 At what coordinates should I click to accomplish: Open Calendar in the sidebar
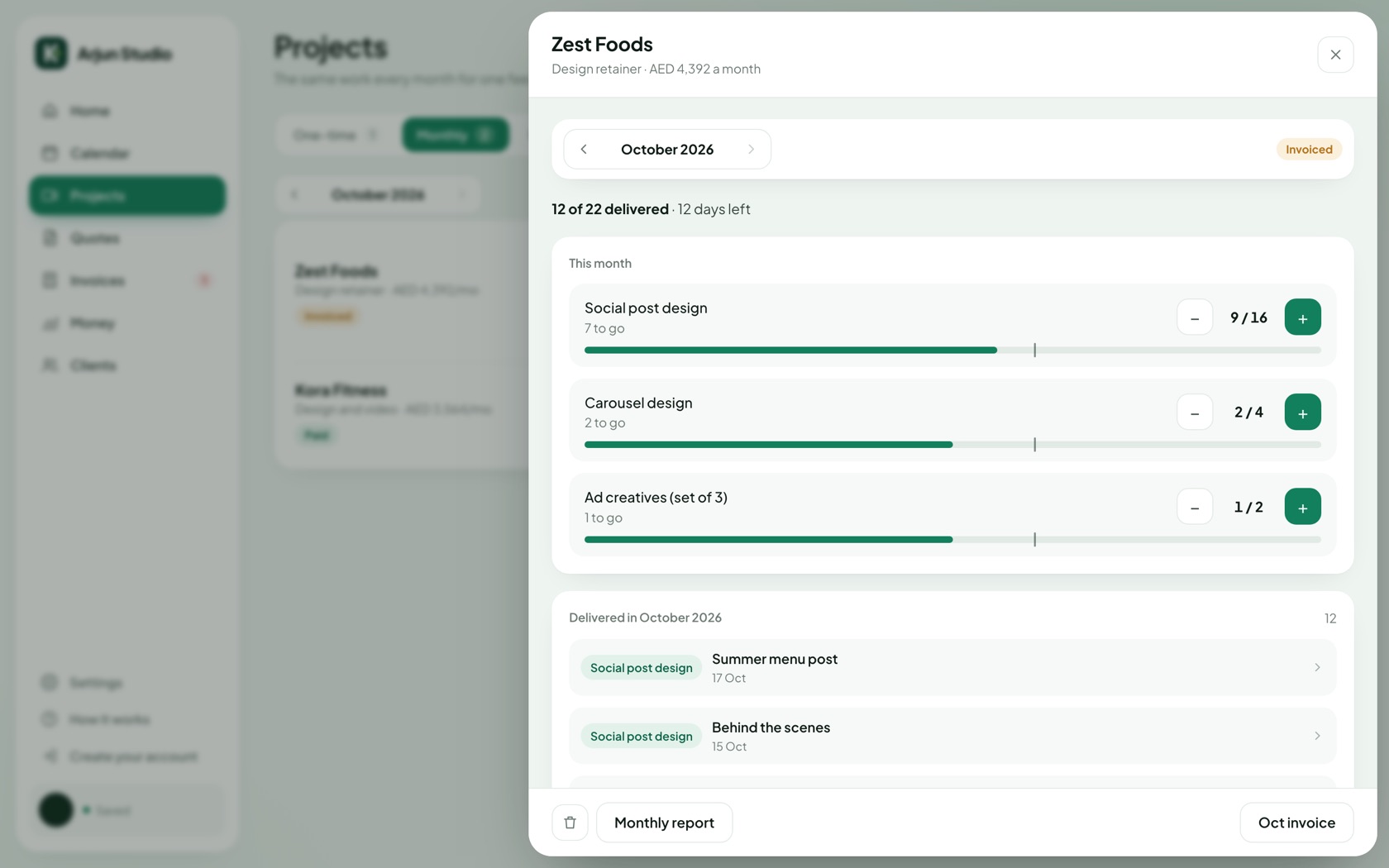click(127, 153)
